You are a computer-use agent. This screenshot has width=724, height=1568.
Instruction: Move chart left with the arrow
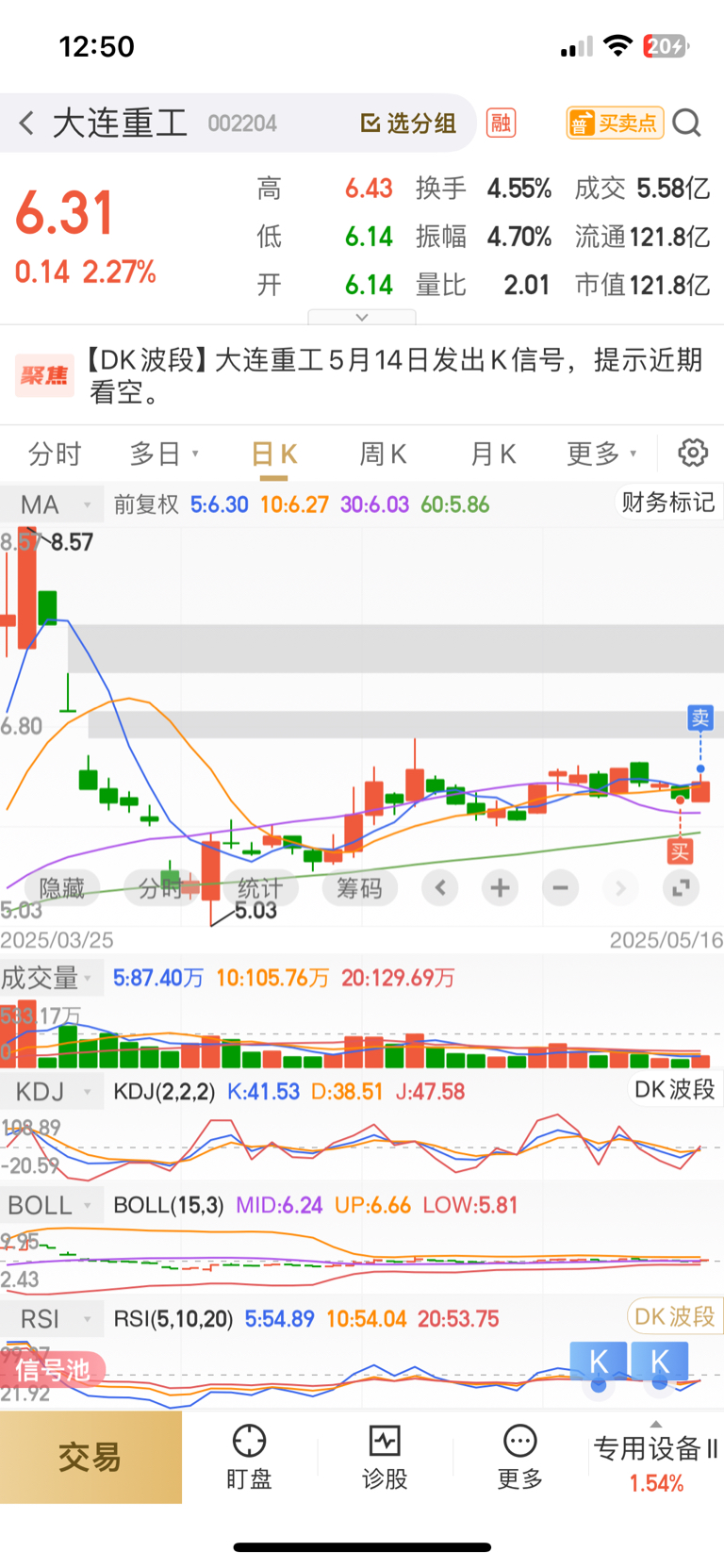click(x=440, y=887)
